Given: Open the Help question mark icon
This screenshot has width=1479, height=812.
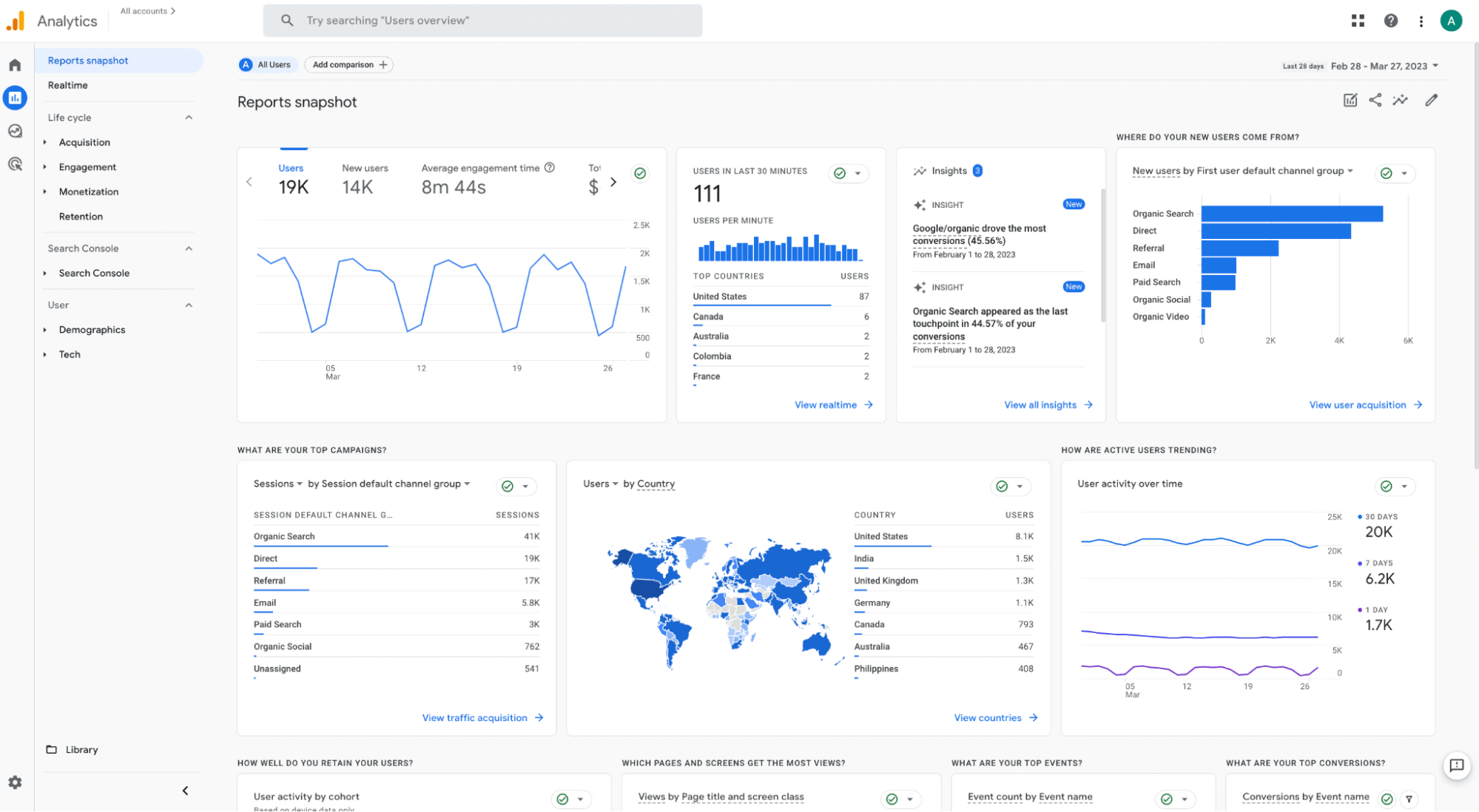Looking at the screenshot, I should tap(1391, 21).
